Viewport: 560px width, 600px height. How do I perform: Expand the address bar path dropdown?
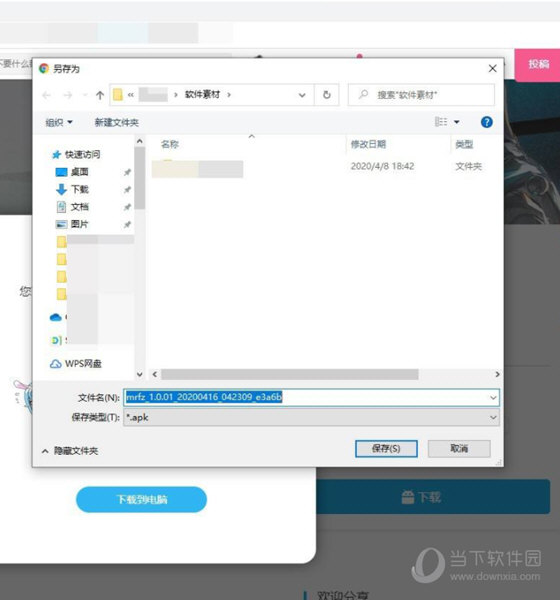click(x=302, y=95)
